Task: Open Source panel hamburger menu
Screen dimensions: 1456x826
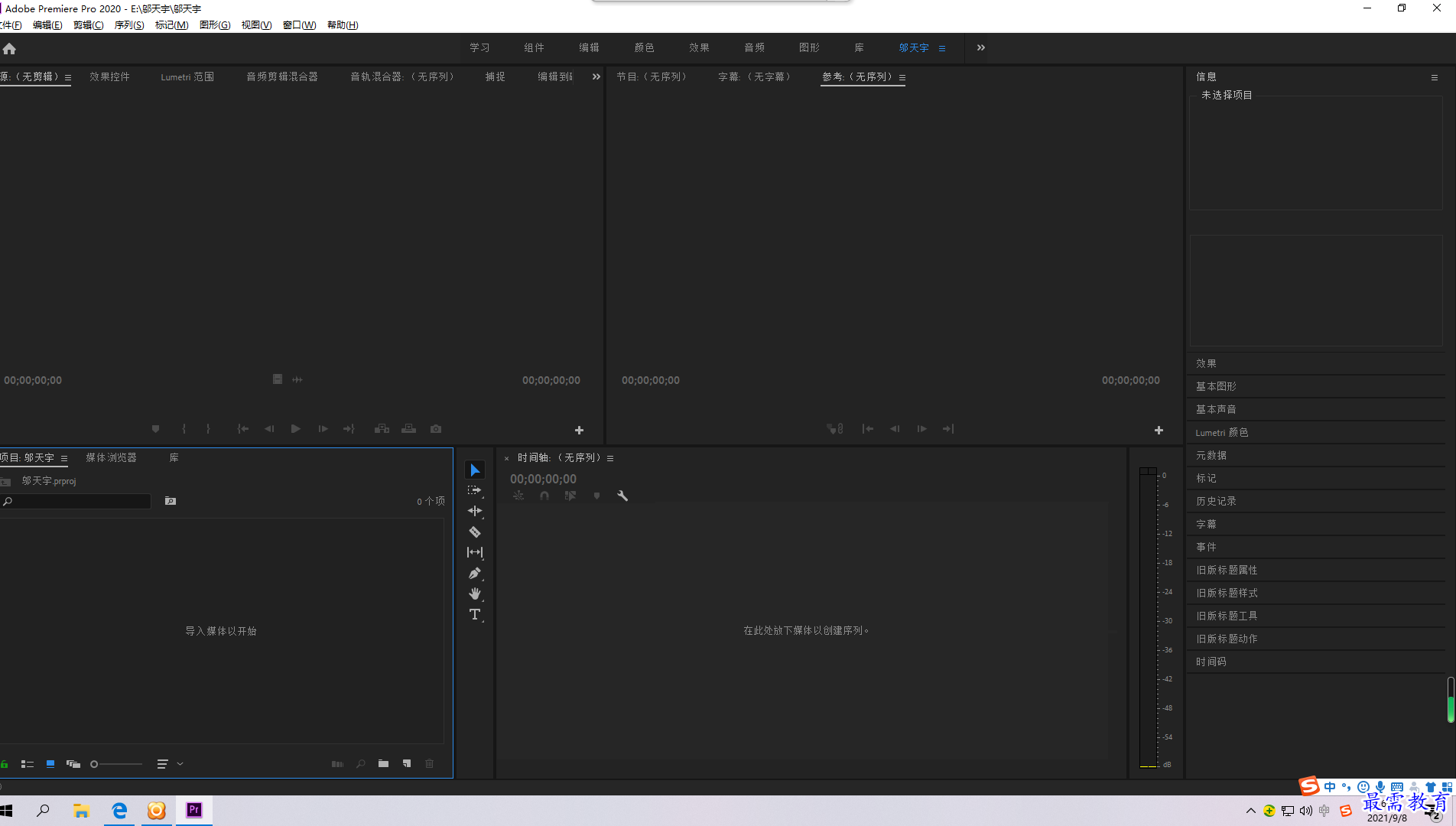Action: tap(68, 77)
